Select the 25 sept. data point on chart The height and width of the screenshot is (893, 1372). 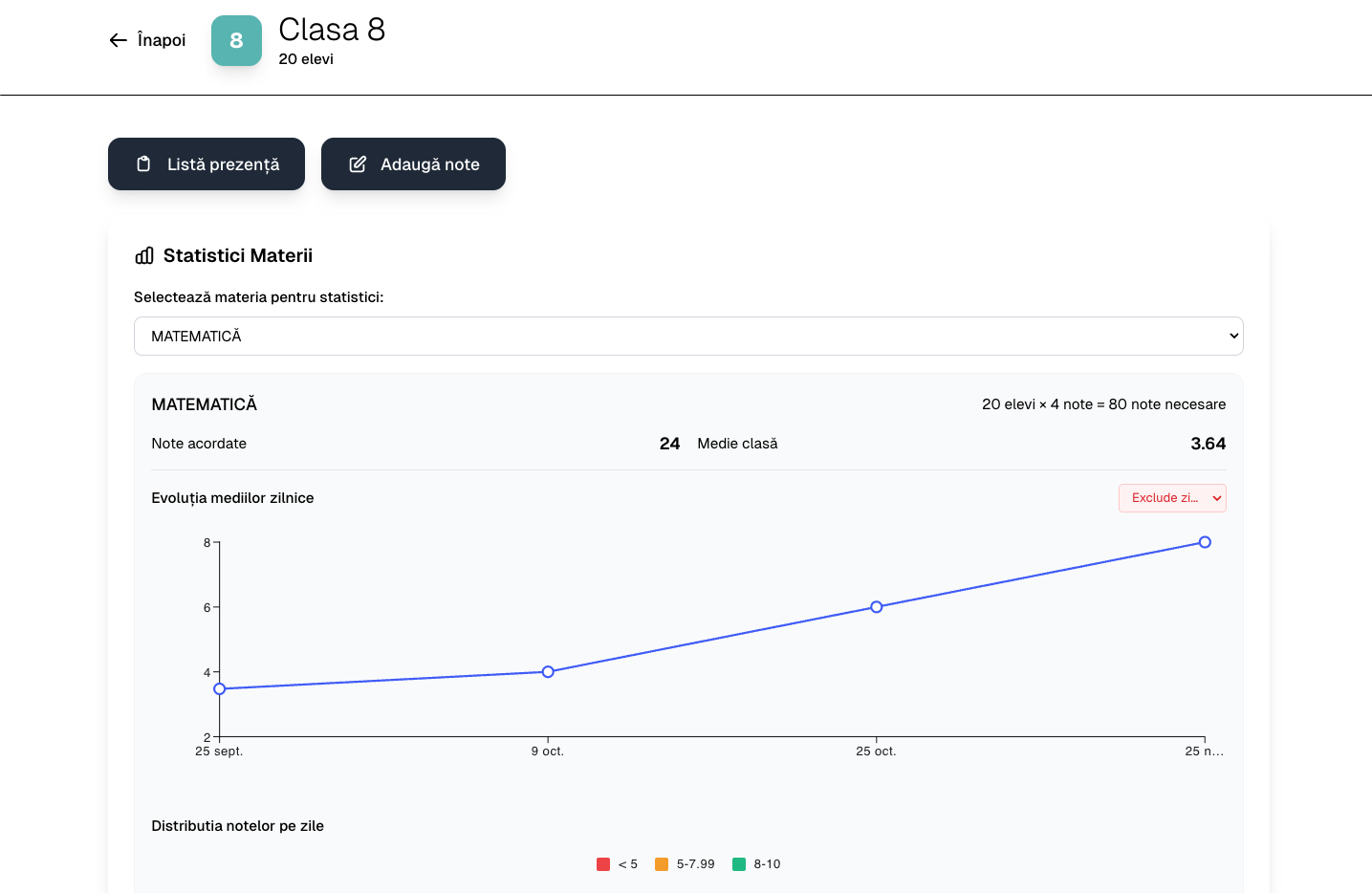click(x=220, y=688)
